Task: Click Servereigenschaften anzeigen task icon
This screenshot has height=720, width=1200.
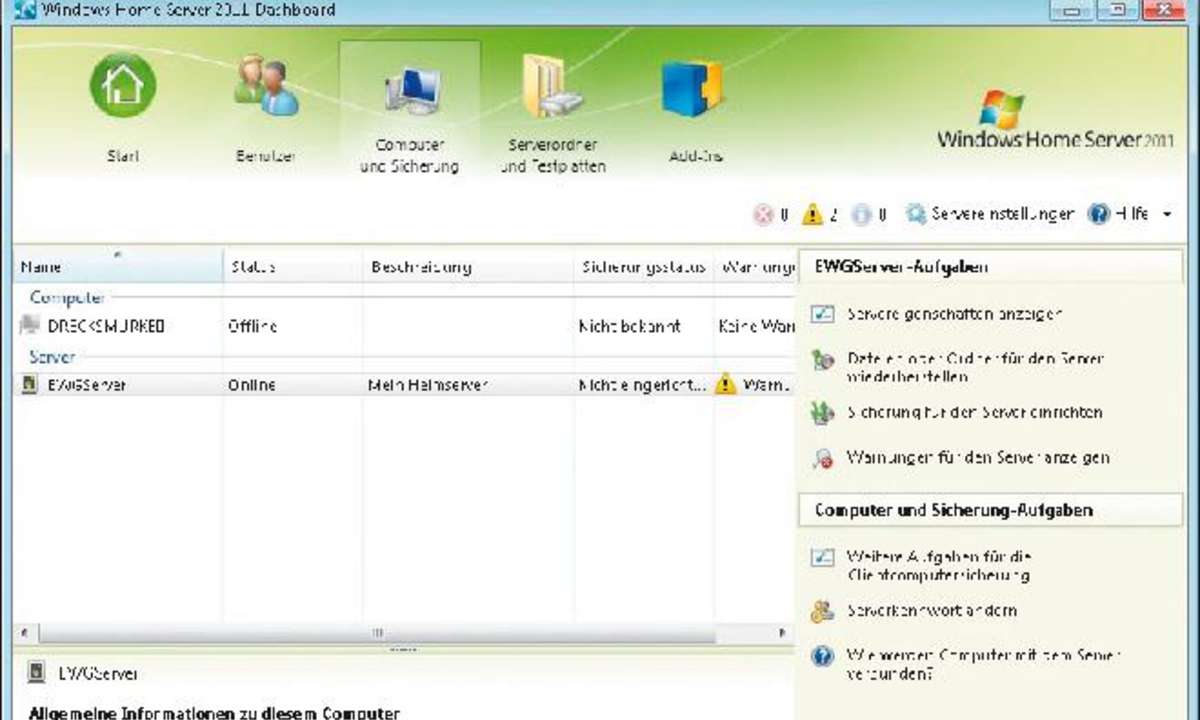Action: click(x=822, y=314)
